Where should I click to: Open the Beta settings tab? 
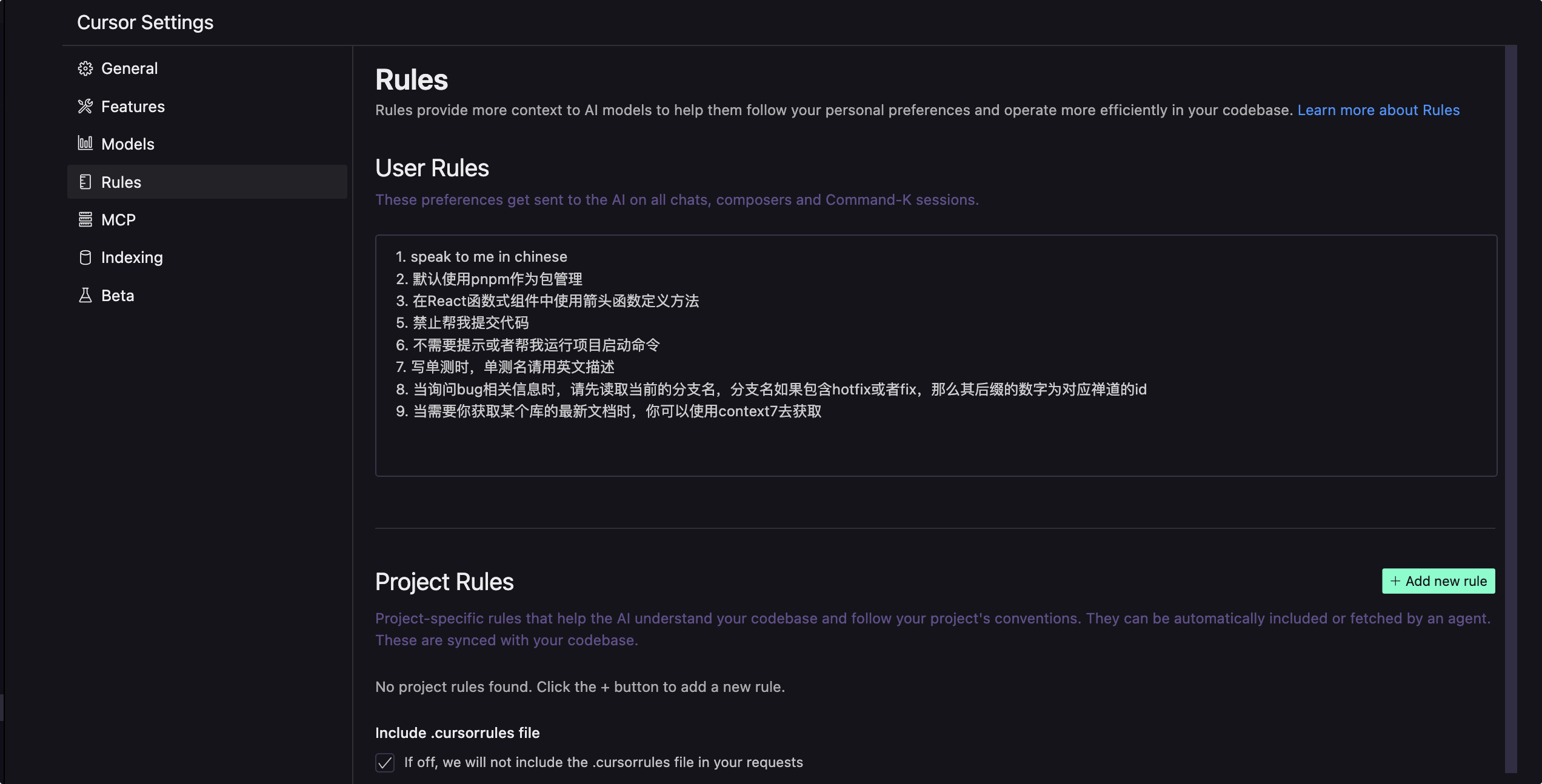[118, 296]
